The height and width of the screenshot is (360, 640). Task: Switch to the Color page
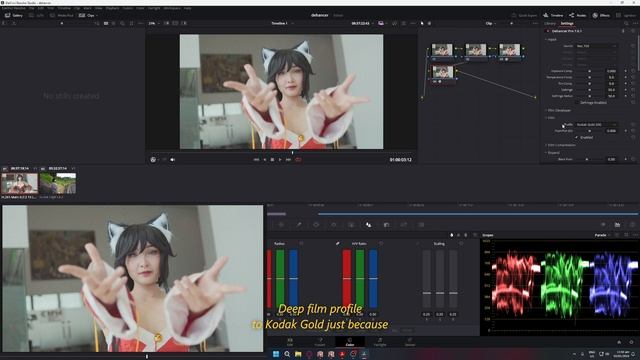pyautogui.click(x=350, y=342)
